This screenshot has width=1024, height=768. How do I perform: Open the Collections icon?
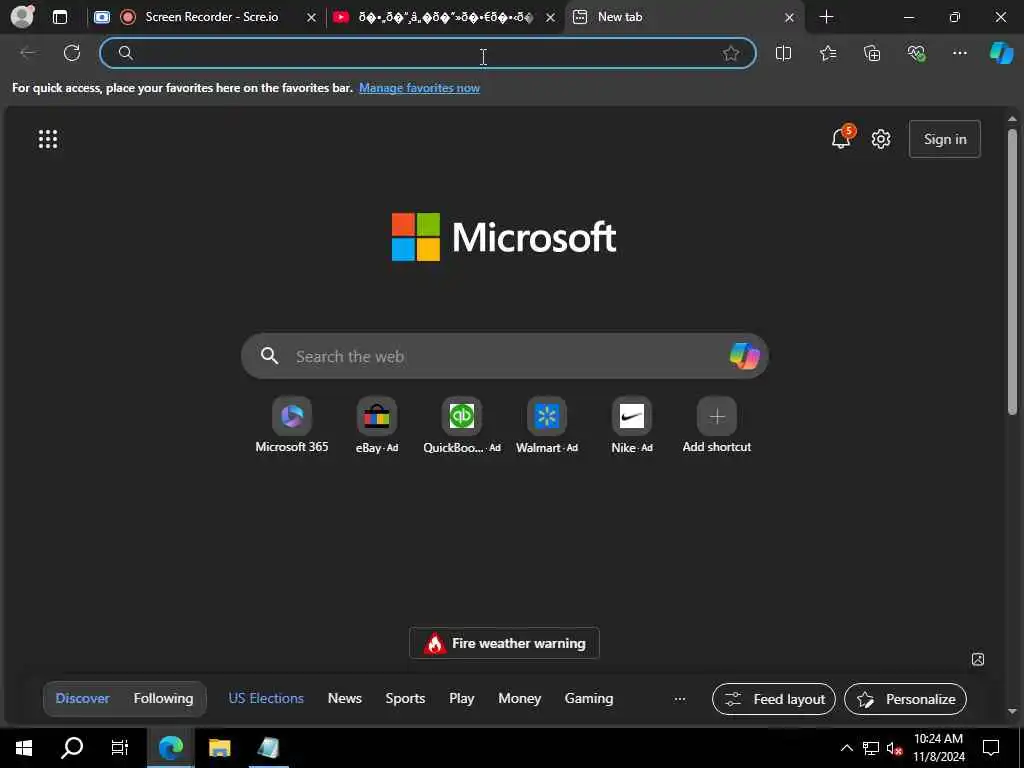pyautogui.click(x=872, y=53)
